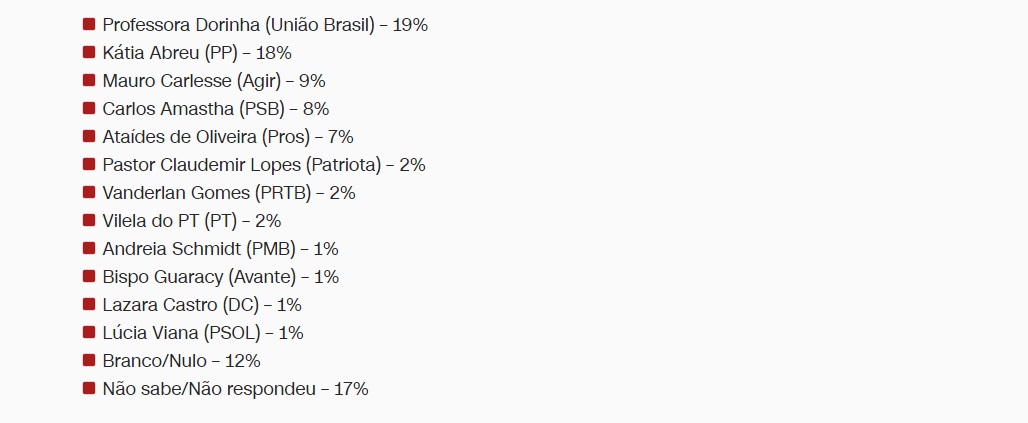The height and width of the screenshot is (423, 1028).
Task: Click Vilela do PT (PT) entry
Action: (x=191, y=221)
